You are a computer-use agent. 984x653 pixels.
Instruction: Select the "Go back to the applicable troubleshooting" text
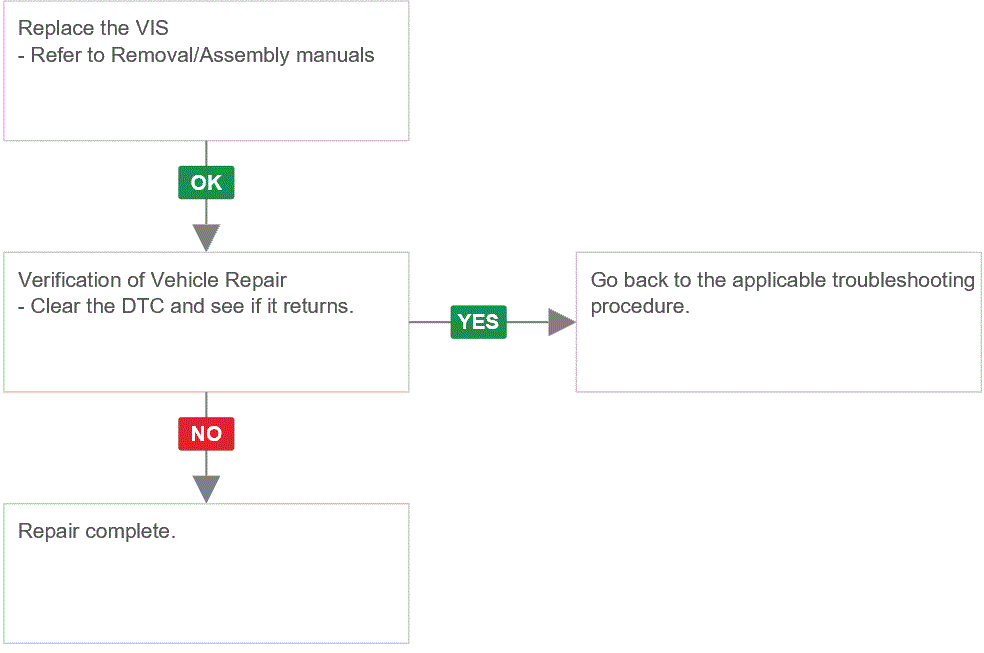coord(783,280)
